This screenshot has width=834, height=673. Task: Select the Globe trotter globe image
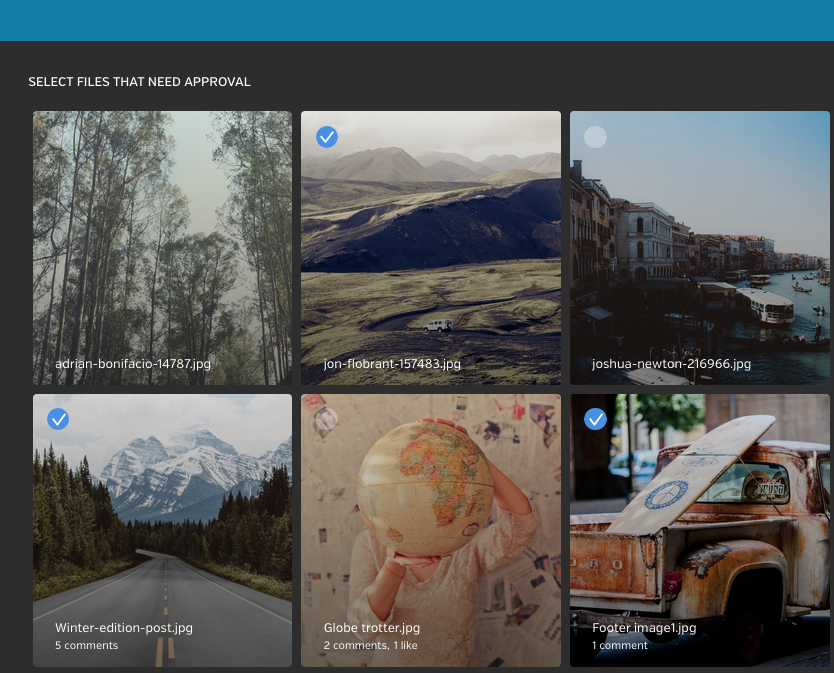(431, 530)
